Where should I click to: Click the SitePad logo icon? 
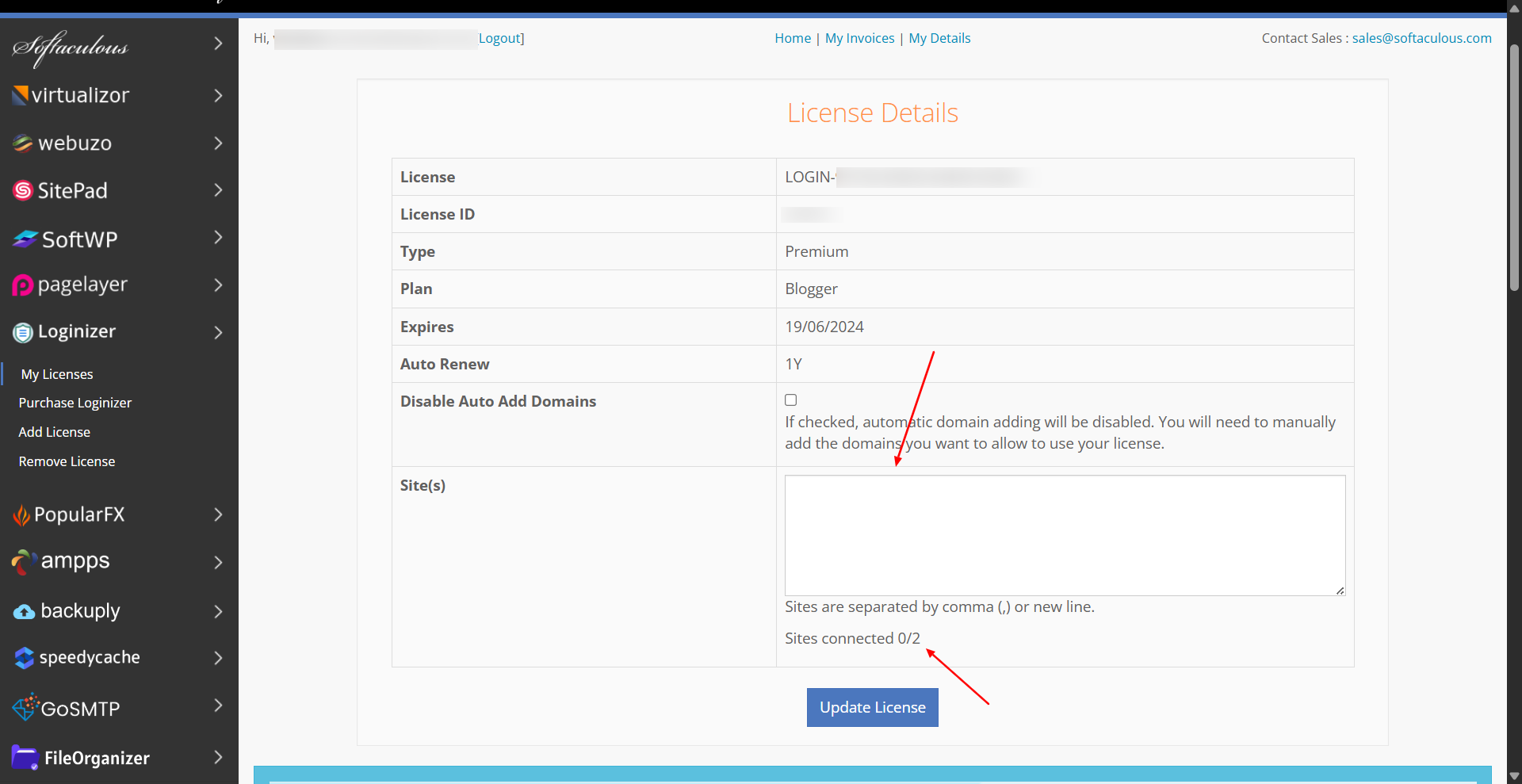click(x=23, y=190)
